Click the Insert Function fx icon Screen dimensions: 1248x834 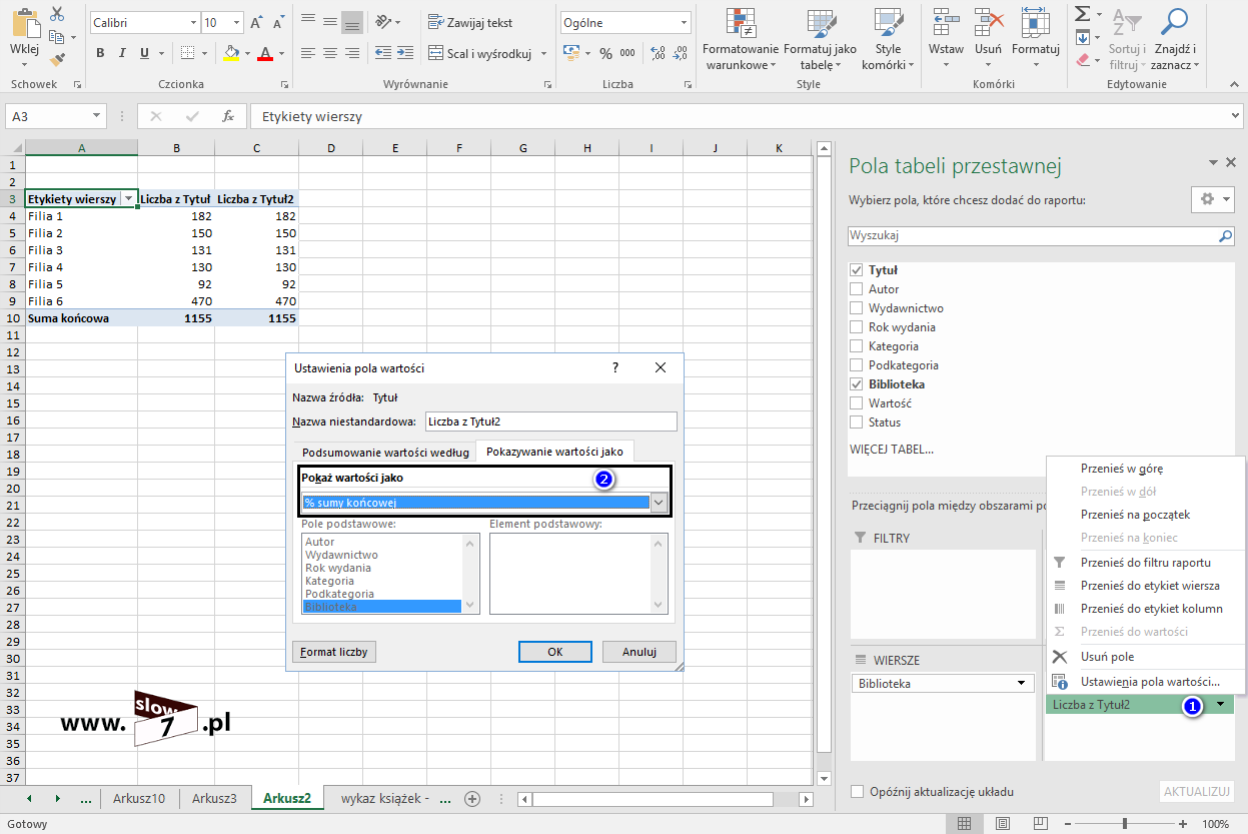[228, 116]
